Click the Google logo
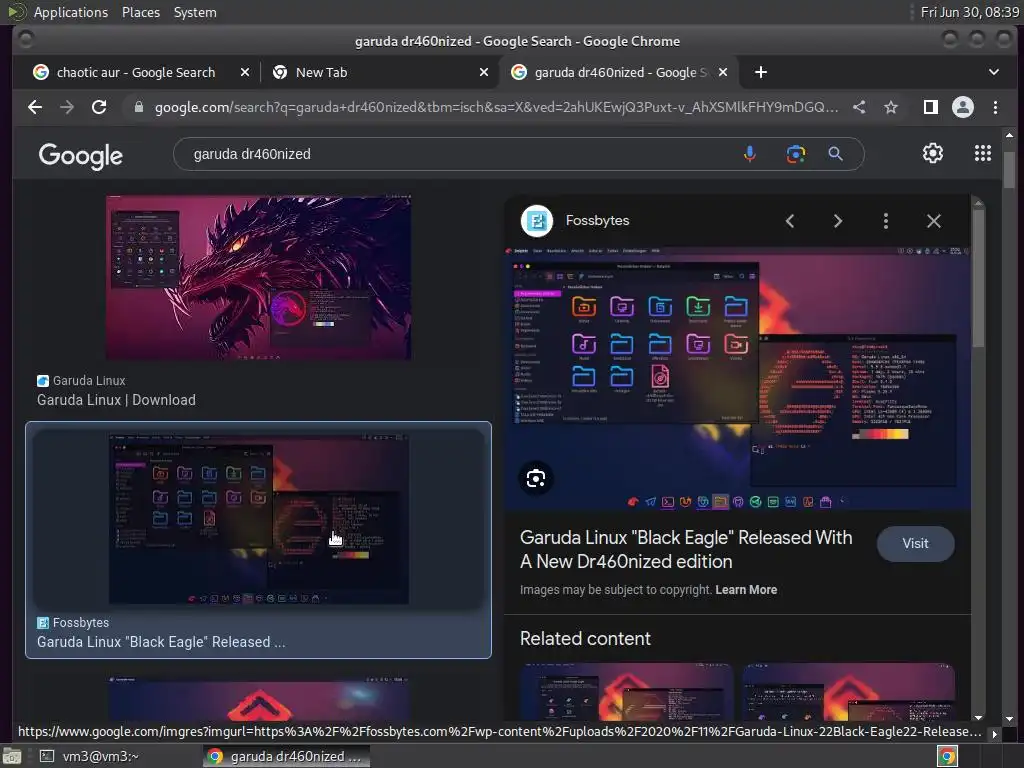This screenshot has width=1024, height=768. coord(80,155)
